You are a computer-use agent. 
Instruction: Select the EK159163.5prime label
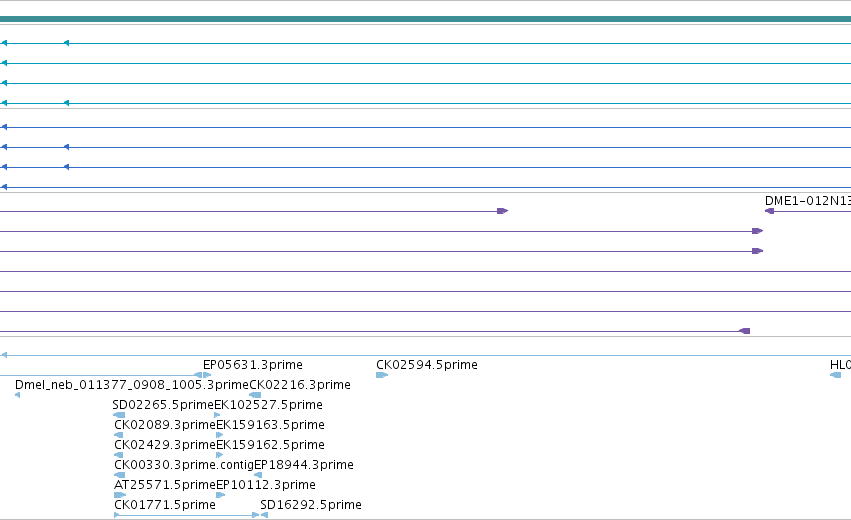[270, 424]
